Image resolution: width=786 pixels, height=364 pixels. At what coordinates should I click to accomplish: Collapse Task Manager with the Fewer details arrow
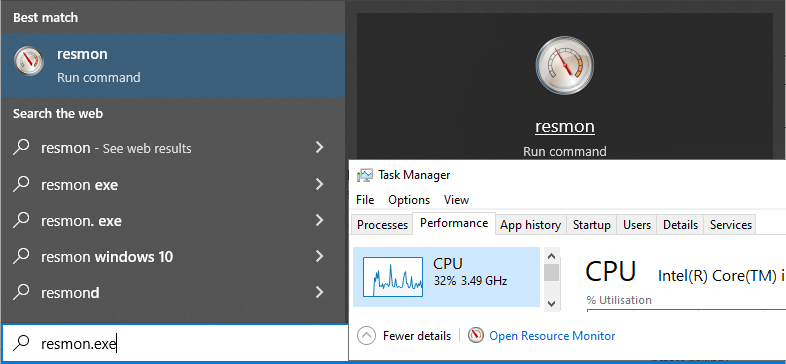(x=366, y=335)
